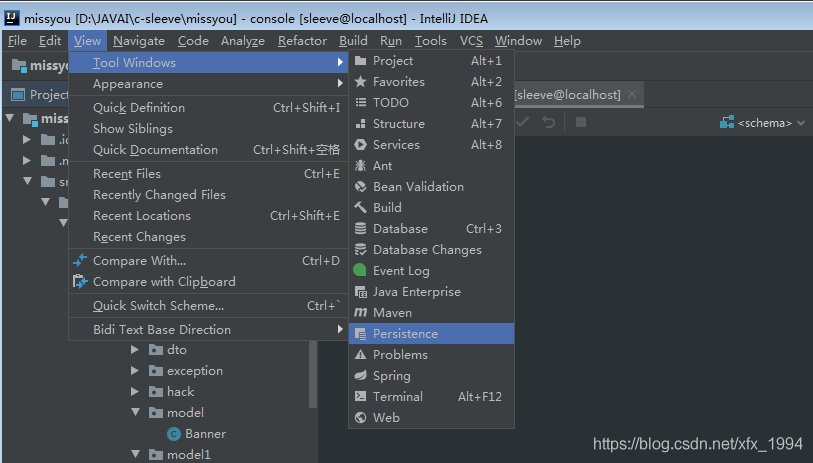
Task: Expand the dto folder
Action: point(135,350)
